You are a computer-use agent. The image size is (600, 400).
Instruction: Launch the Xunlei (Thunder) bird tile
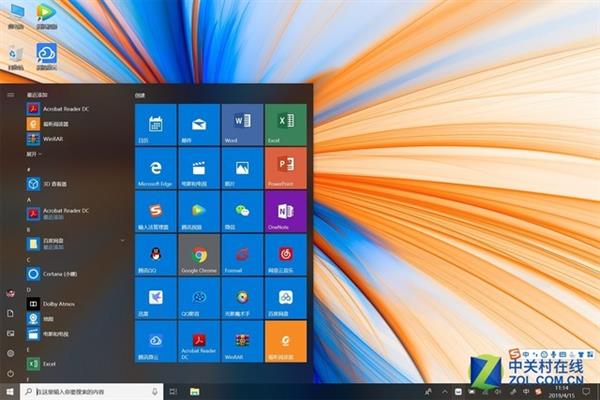point(156,298)
